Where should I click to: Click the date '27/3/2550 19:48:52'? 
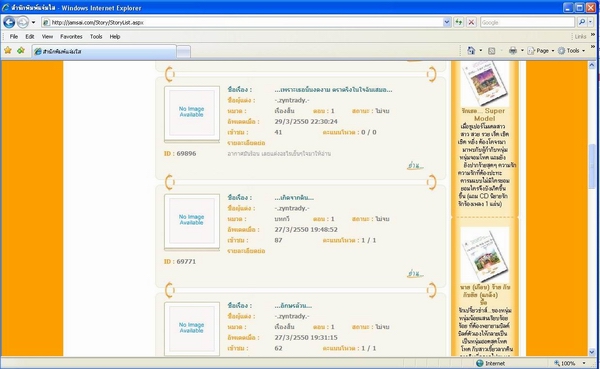click(x=306, y=230)
